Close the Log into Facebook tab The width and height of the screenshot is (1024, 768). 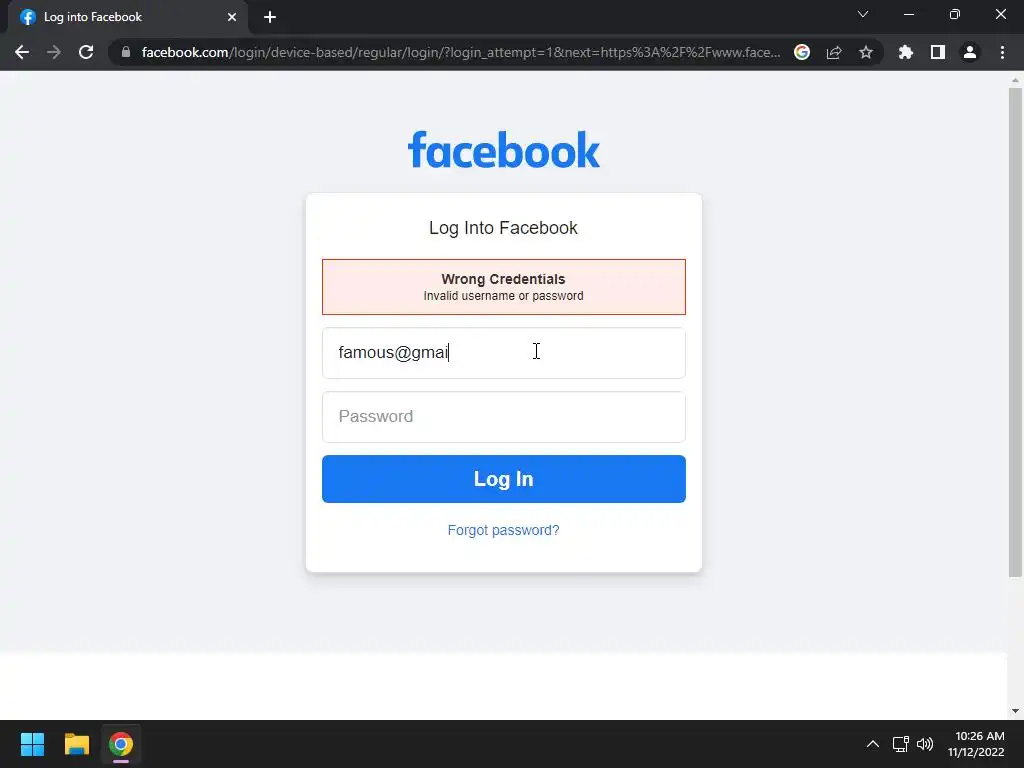[x=232, y=17]
